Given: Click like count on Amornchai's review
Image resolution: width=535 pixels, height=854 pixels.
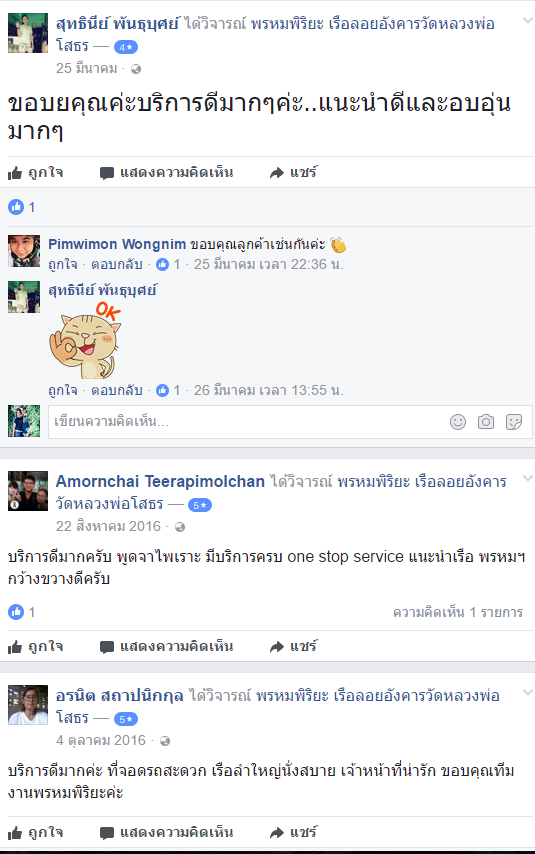Looking at the screenshot, I should [x=22, y=612].
